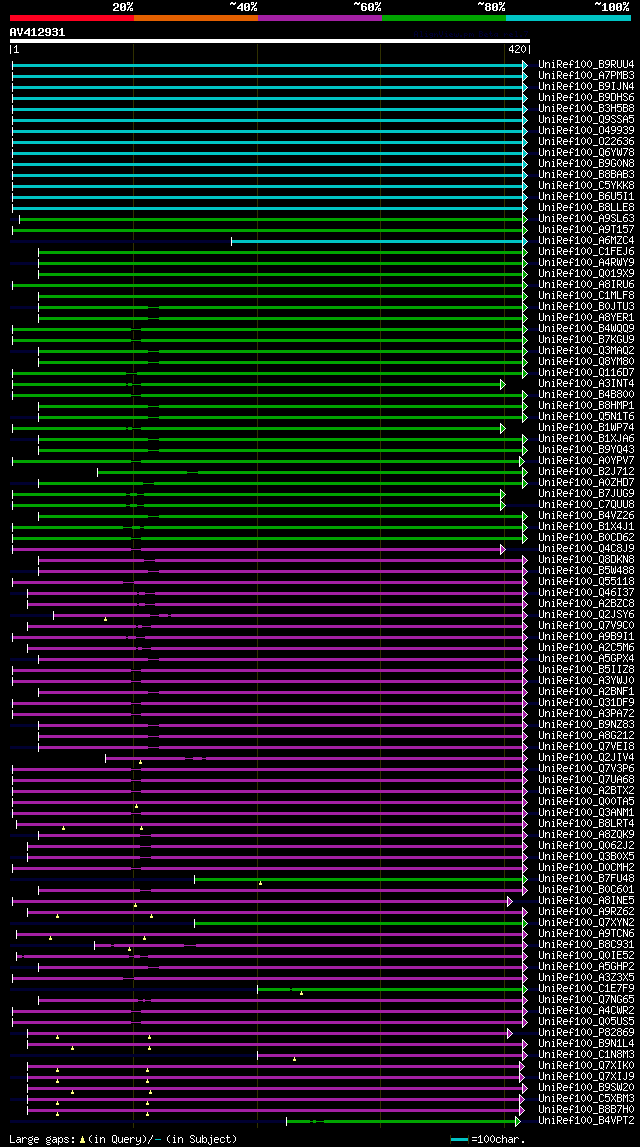Click the UniRef100_P82869 label
The height and width of the screenshot is (1147, 640).
pos(586,1032)
